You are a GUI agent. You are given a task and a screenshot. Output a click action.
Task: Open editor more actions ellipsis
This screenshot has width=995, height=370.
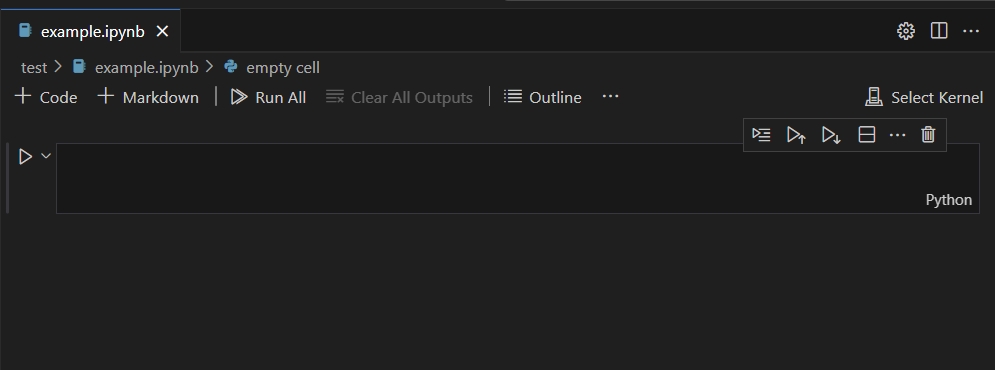(971, 31)
